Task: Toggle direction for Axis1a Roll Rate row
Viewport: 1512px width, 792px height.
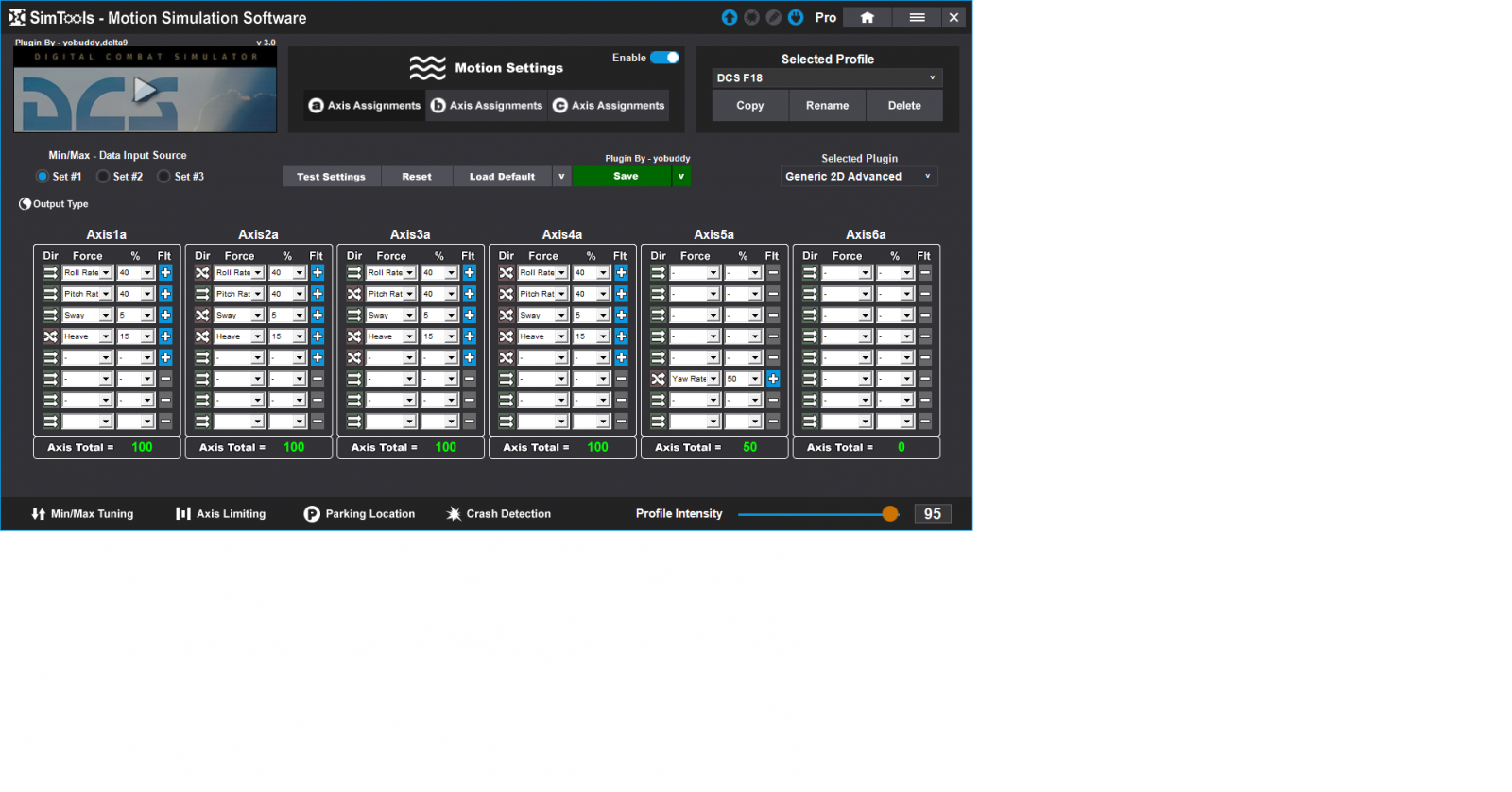Action: [x=51, y=272]
